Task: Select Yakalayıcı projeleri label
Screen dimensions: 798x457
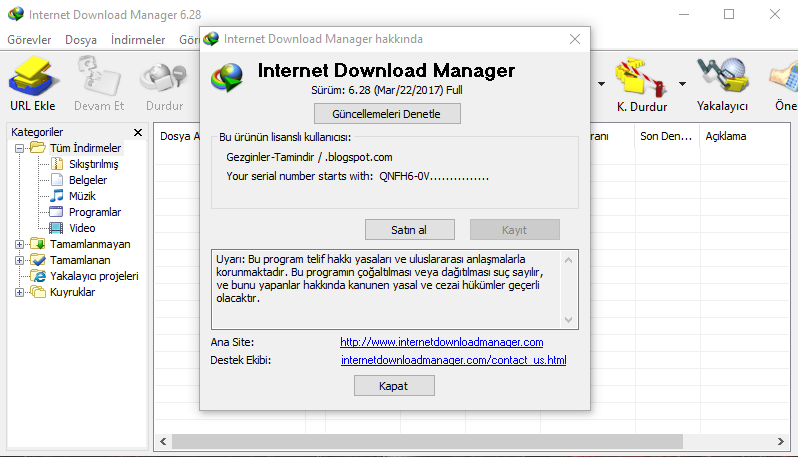Action: [94, 276]
